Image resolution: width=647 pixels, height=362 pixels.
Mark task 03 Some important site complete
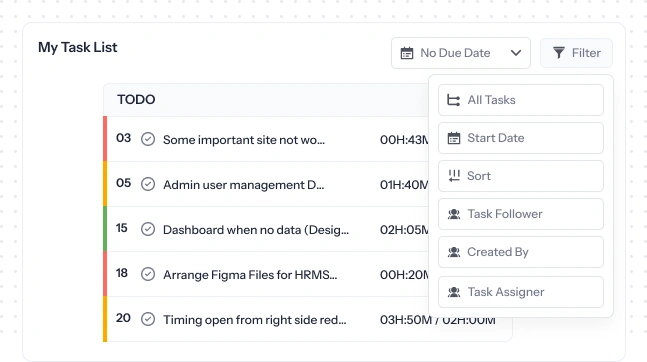click(148, 139)
